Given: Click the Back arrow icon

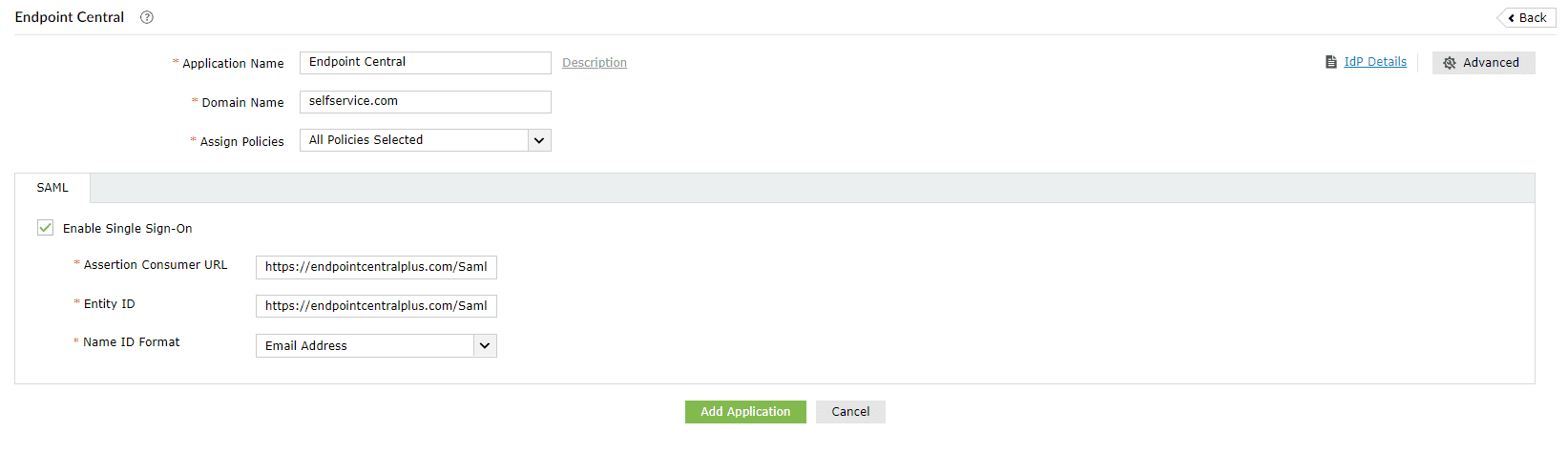Looking at the screenshot, I should click(x=1512, y=18).
